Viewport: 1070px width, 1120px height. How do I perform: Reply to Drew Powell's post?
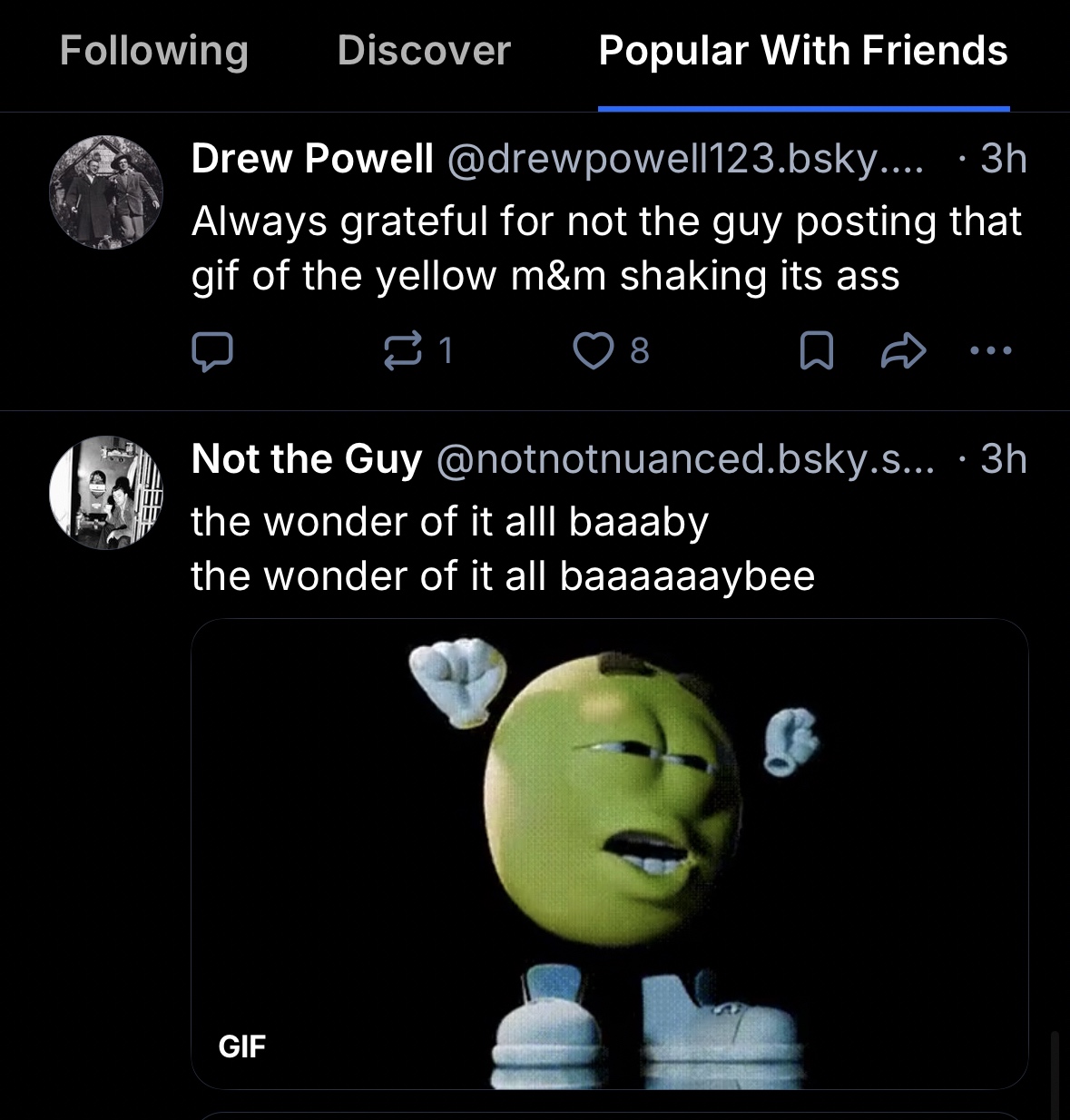212,352
